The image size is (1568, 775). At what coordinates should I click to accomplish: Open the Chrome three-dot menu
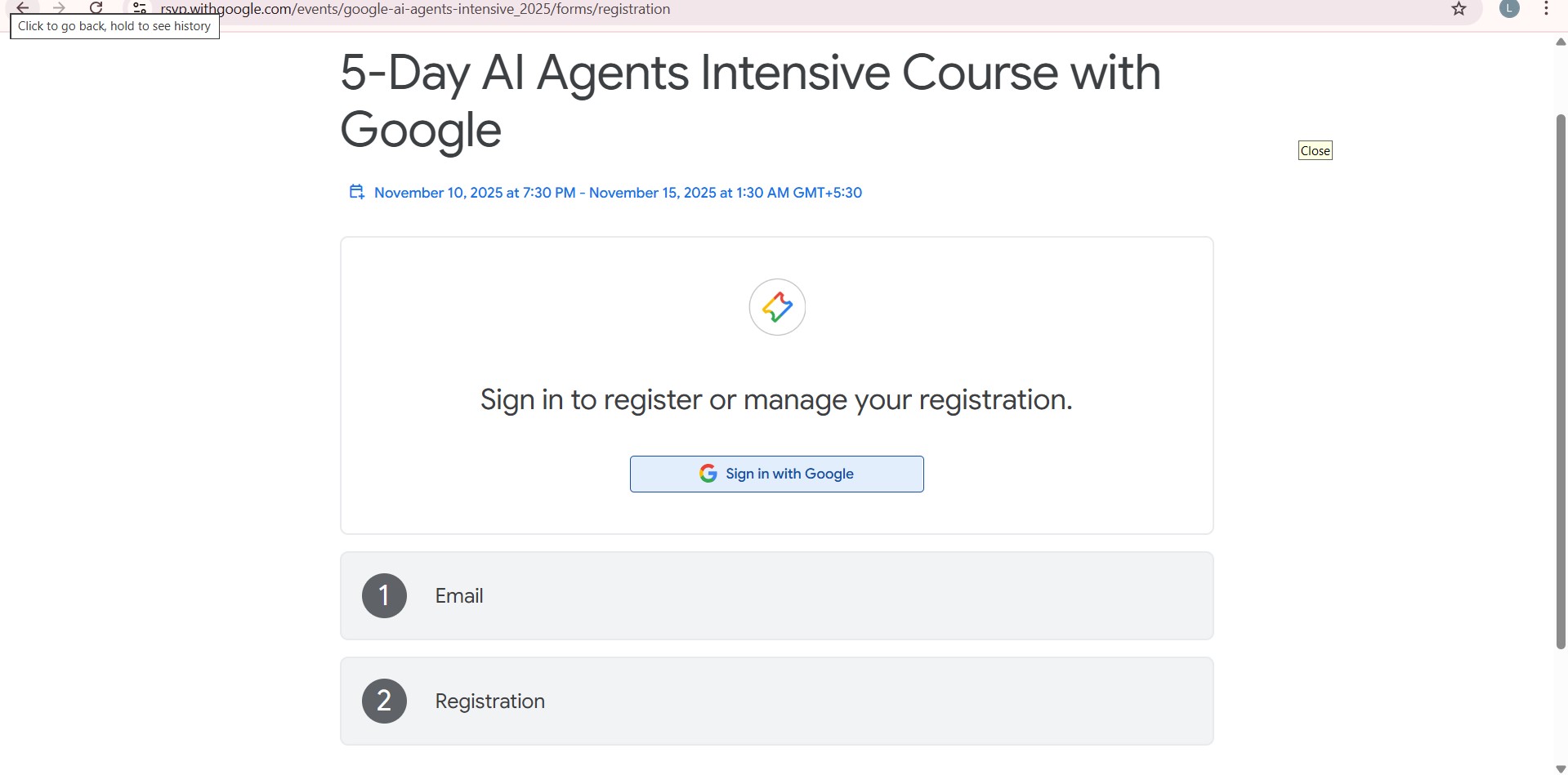click(1546, 9)
